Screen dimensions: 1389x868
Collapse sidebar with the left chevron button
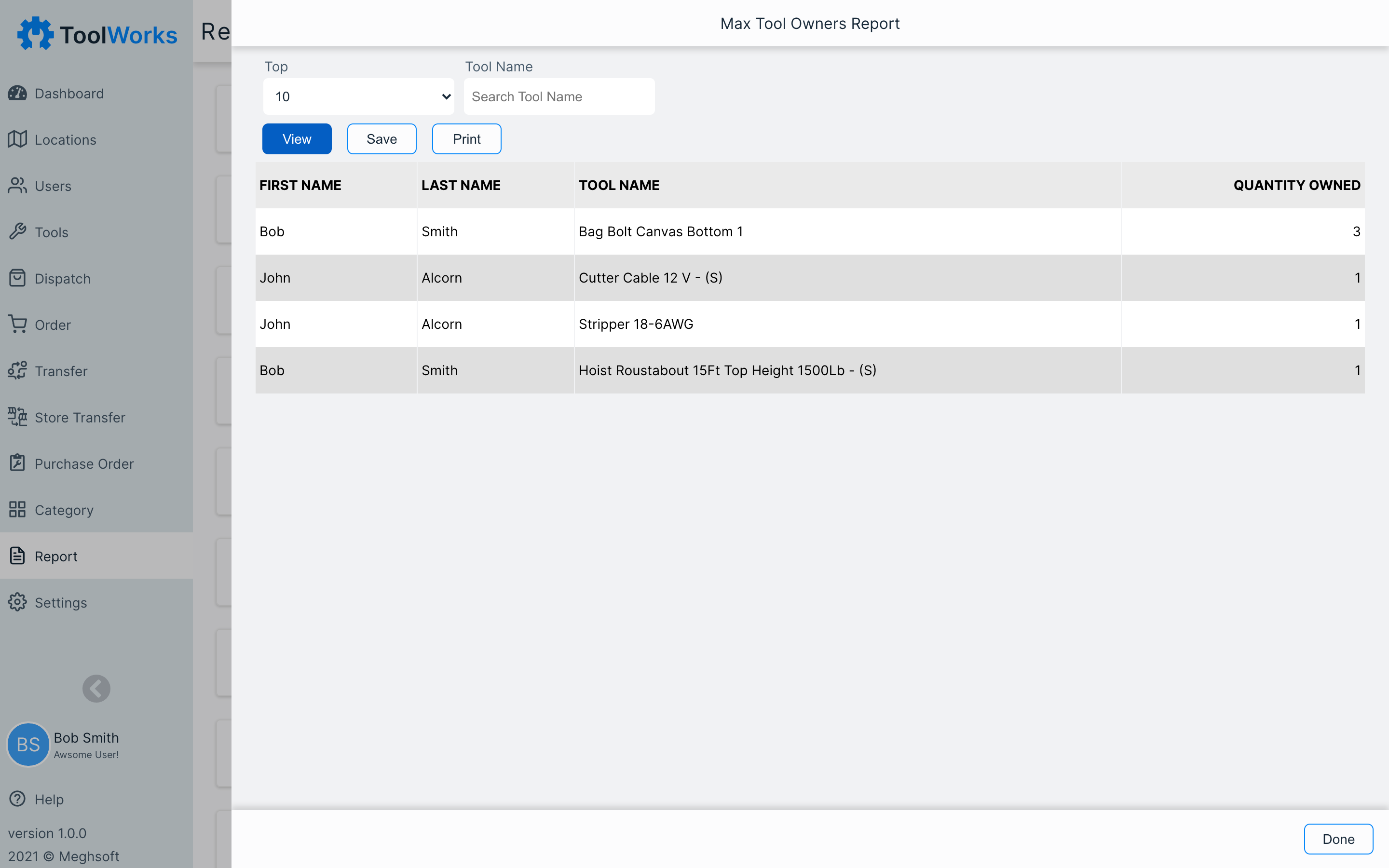click(x=96, y=688)
